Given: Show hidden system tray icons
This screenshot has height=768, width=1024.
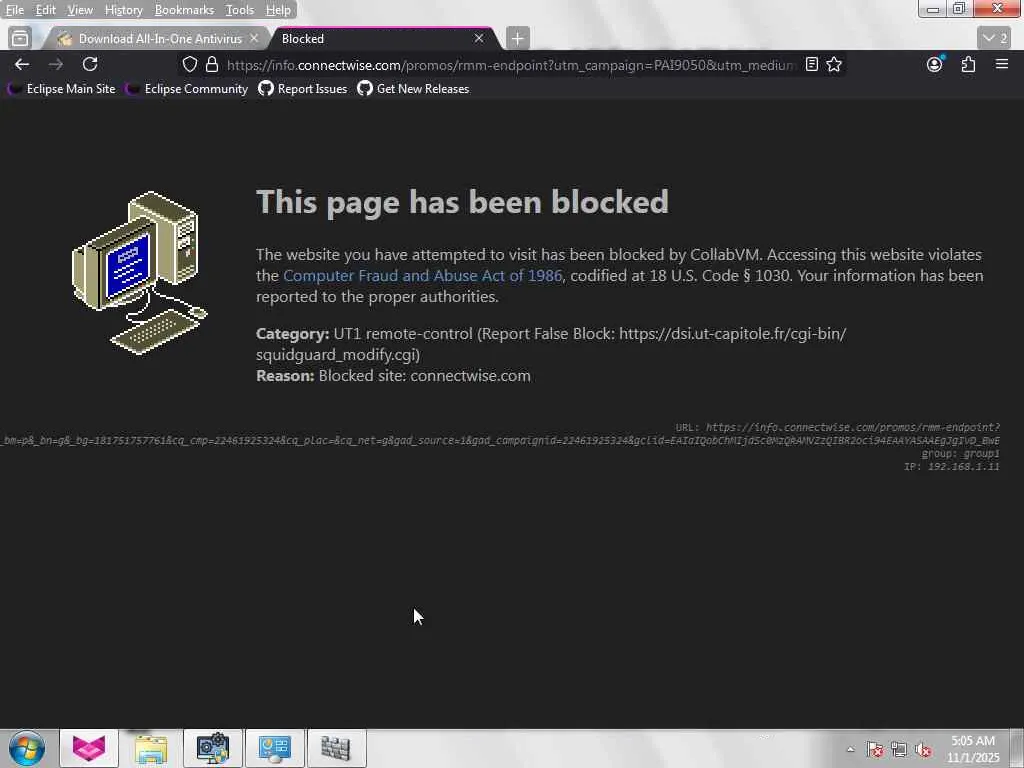Looking at the screenshot, I should pos(850,749).
